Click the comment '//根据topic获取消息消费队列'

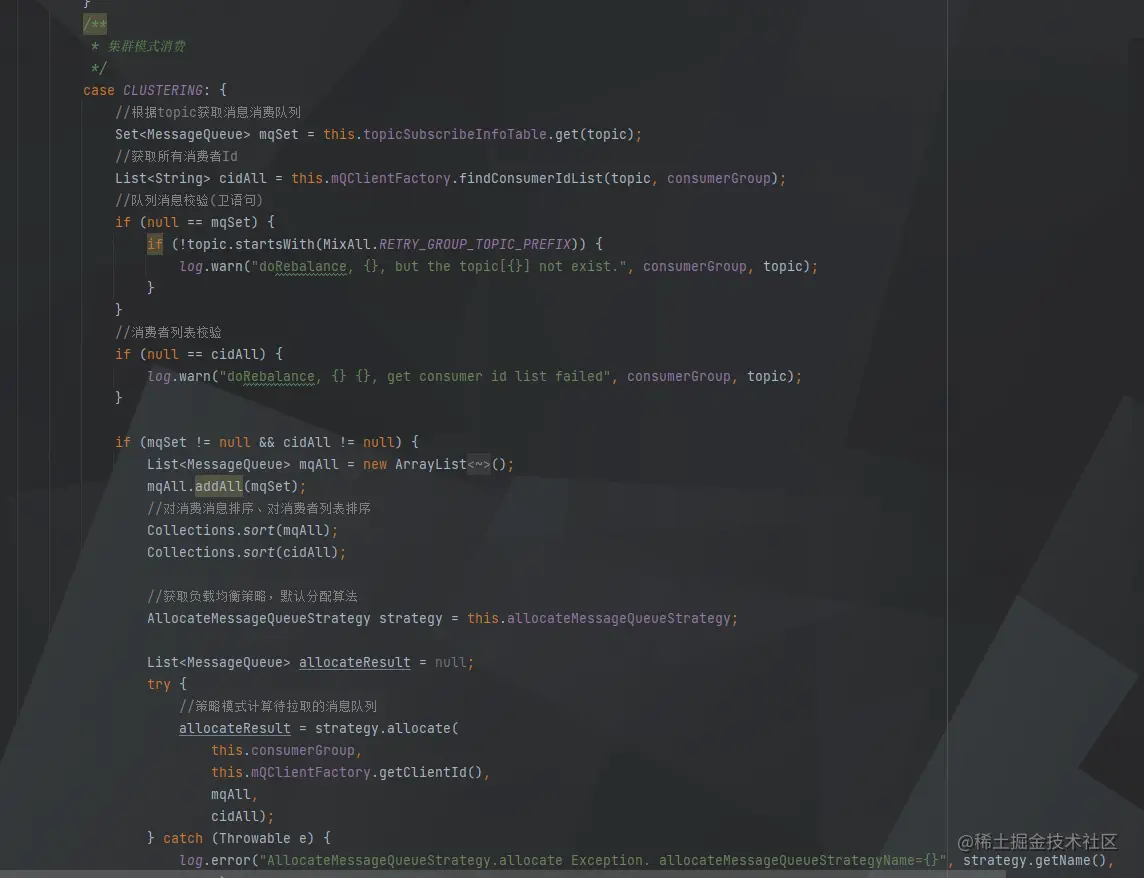coord(208,112)
